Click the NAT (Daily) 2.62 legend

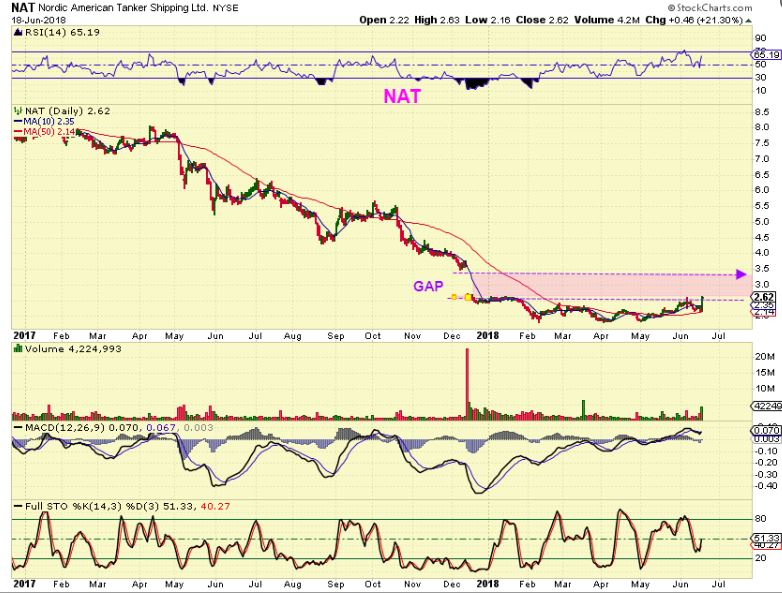click(x=67, y=111)
